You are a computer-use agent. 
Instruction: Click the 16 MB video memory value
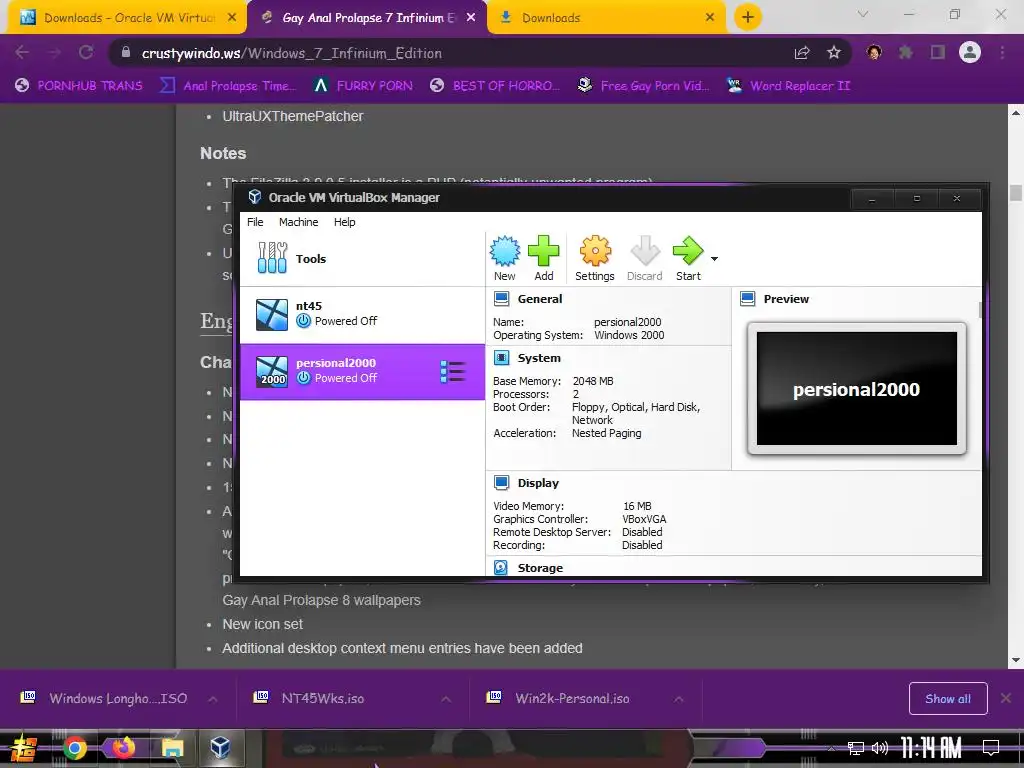(637, 506)
